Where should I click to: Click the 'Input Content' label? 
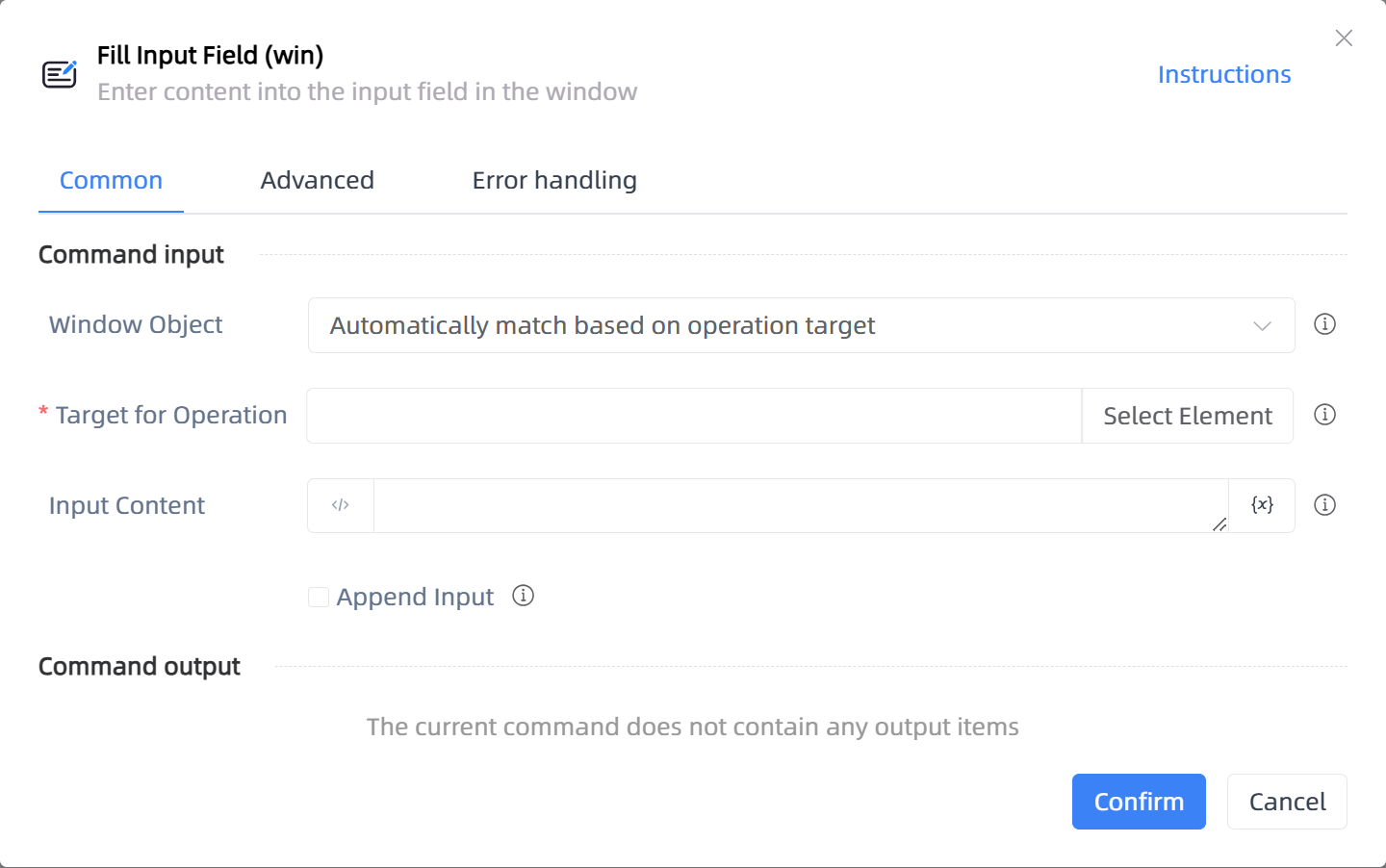127,505
